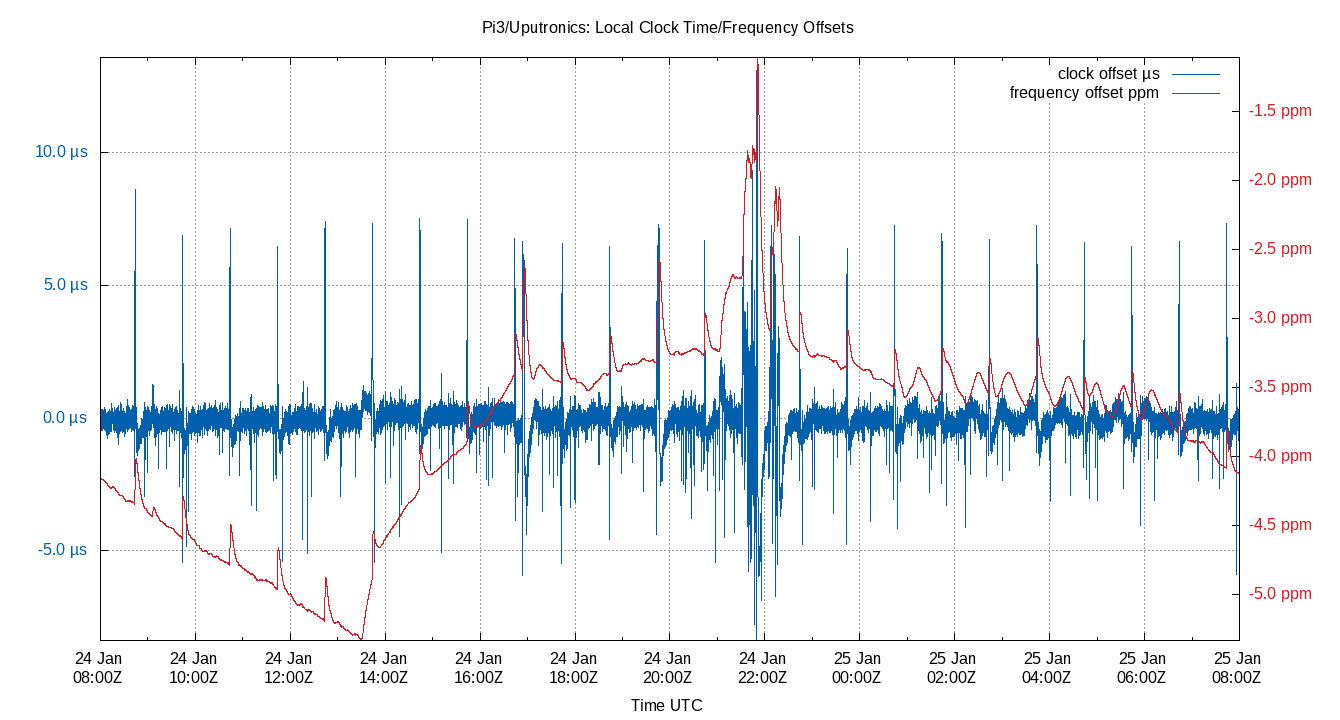
Task: Click line sample beside 'clock offset µs' legend
Action: [1195, 75]
